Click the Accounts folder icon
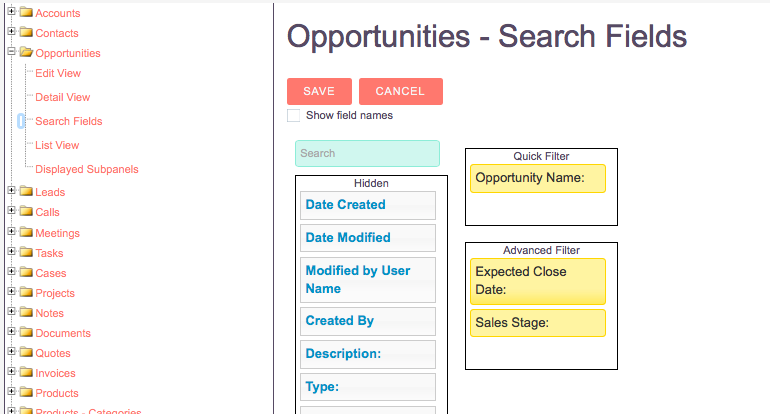This screenshot has width=770, height=414. [26, 12]
